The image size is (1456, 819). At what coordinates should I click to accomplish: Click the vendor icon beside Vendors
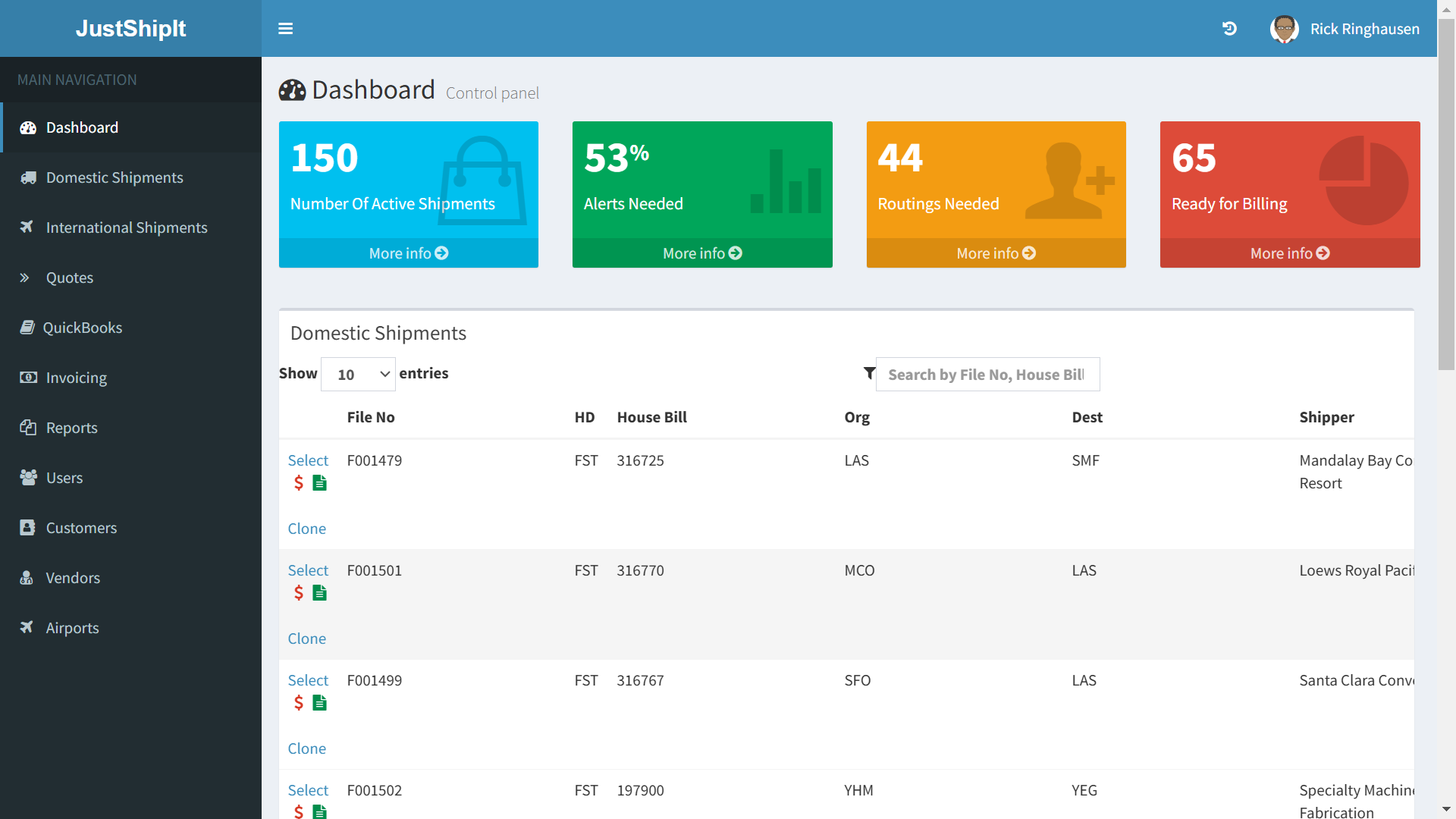click(27, 577)
